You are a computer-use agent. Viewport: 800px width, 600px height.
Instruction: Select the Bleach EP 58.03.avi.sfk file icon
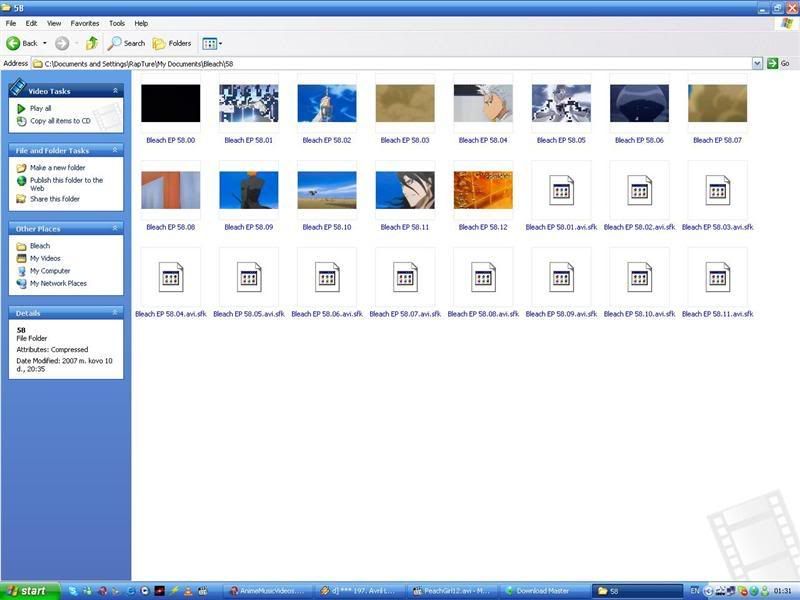717,190
